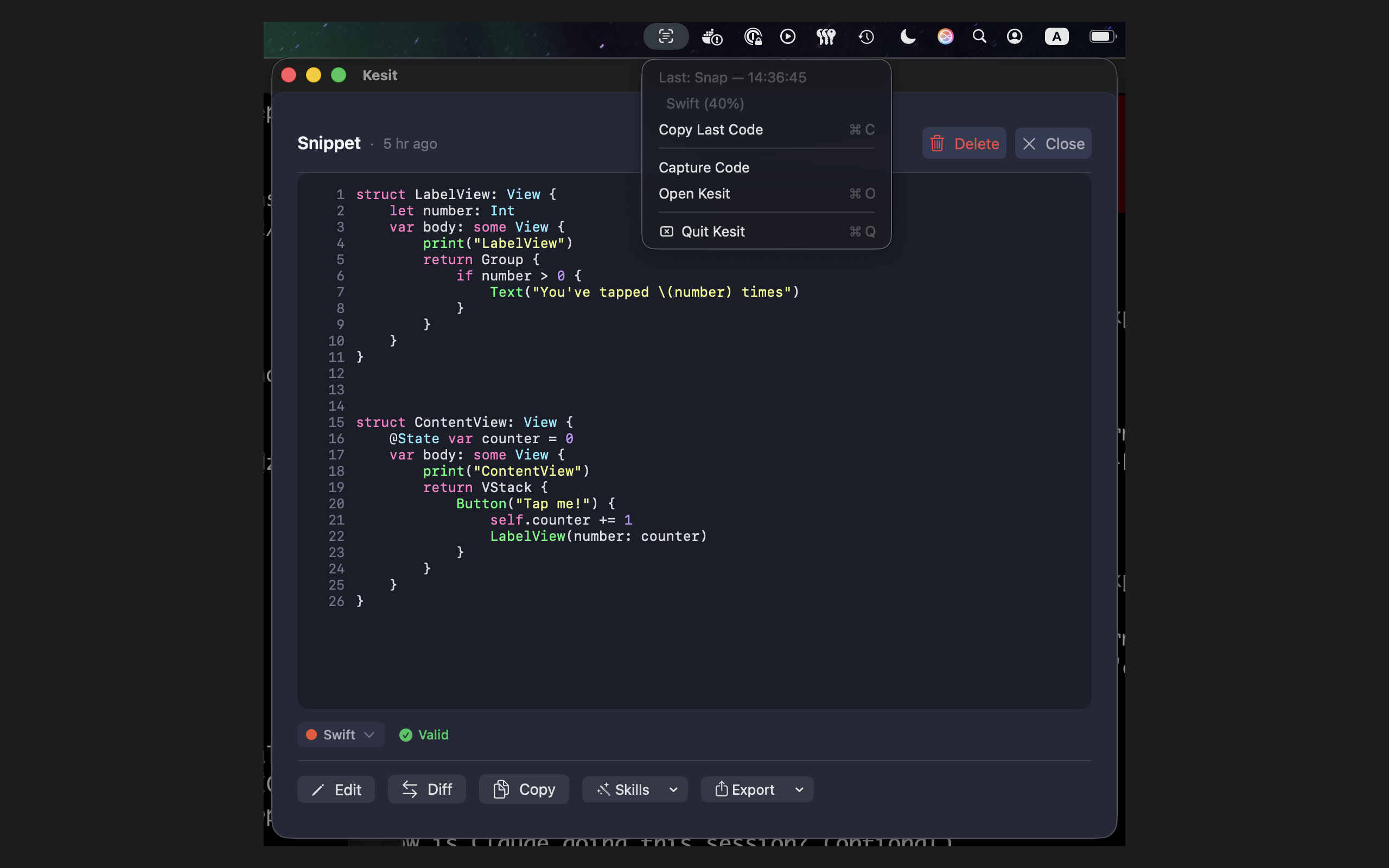This screenshot has height=868, width=1389.
Task: Open Spotlight search magnifier
Action: coord(980,36)
